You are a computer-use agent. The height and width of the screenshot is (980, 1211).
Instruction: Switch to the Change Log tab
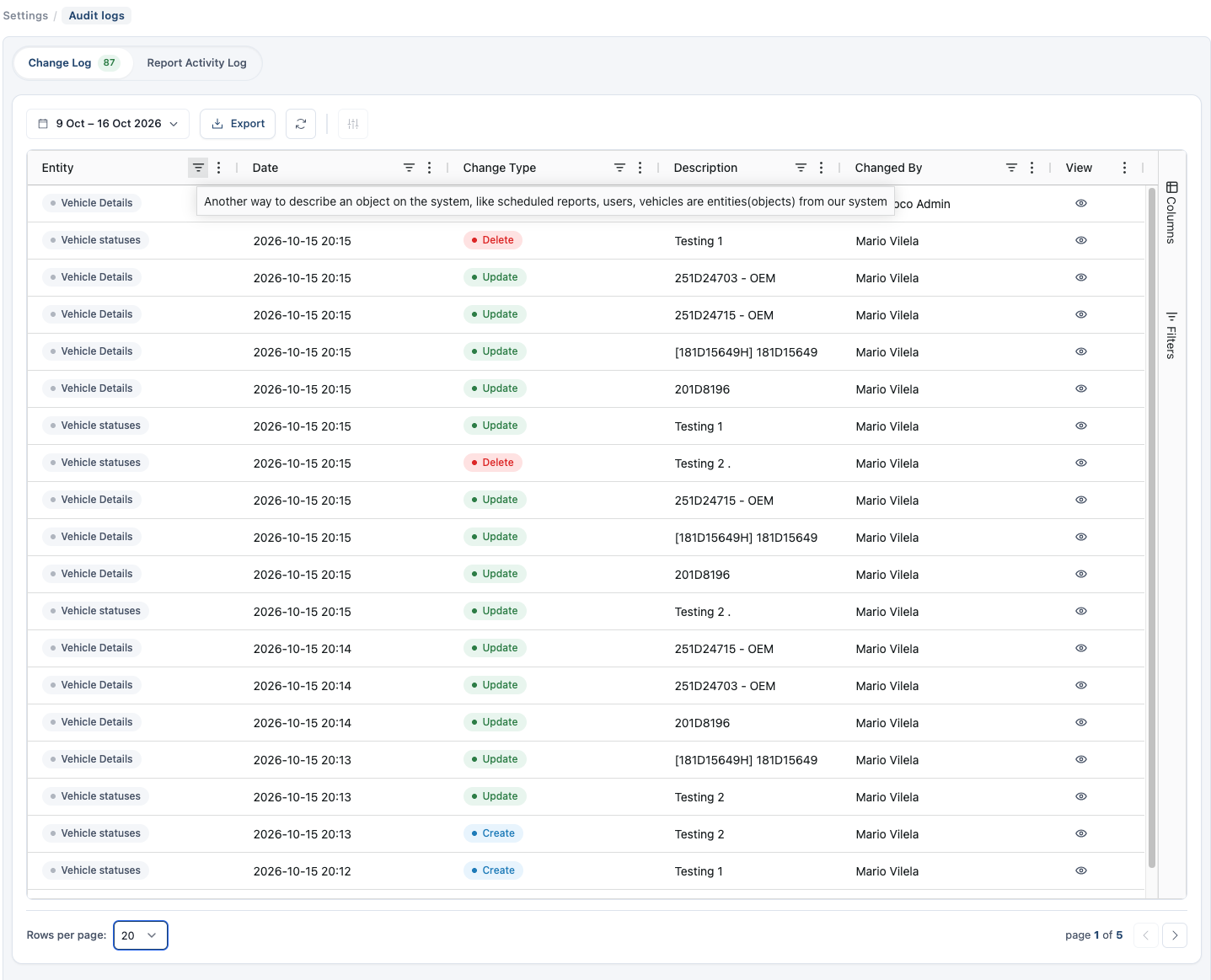73,63
